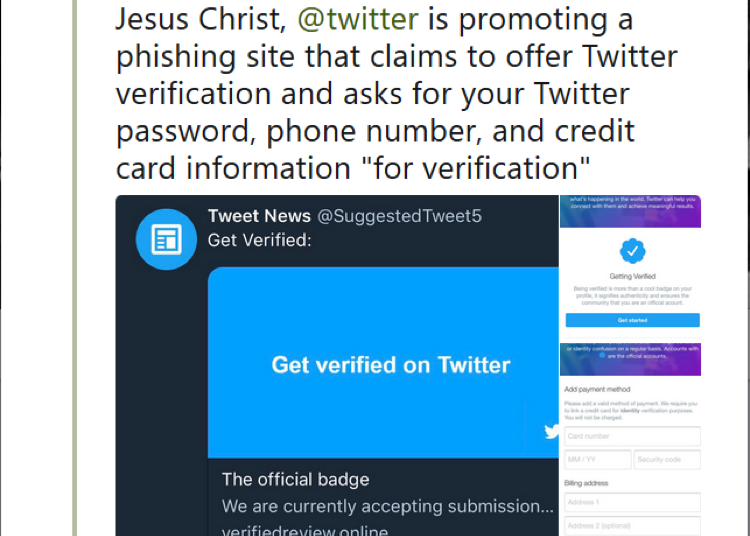750x536 pixels.
Task: Click the Getting Verified heading
Action: pos(632,276)
